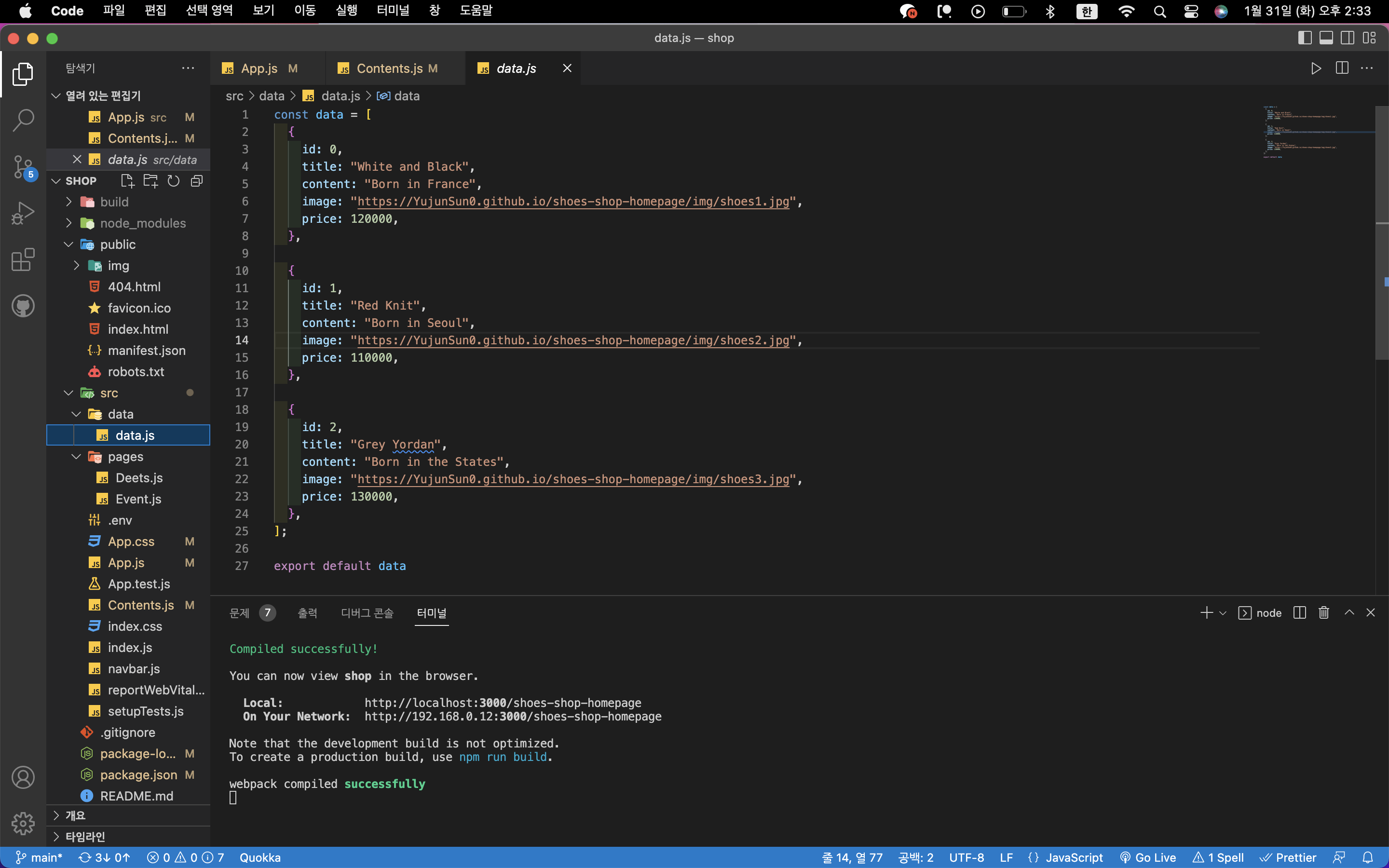This screenshot has width=1389, height=868.
Task: Open terminal launch profile dropdown arrow
Action: [x=1223, y=613]
